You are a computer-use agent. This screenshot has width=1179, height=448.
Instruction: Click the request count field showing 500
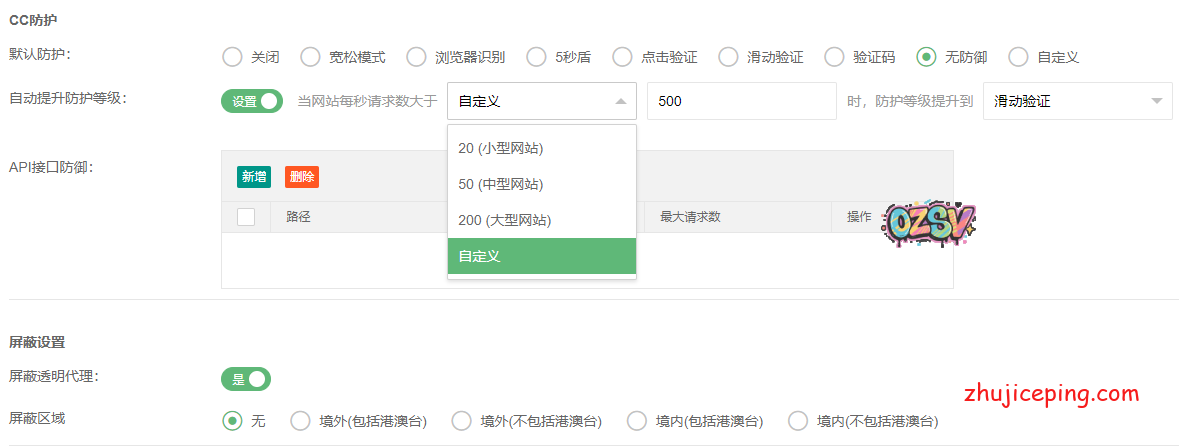[x=741, y=101]
